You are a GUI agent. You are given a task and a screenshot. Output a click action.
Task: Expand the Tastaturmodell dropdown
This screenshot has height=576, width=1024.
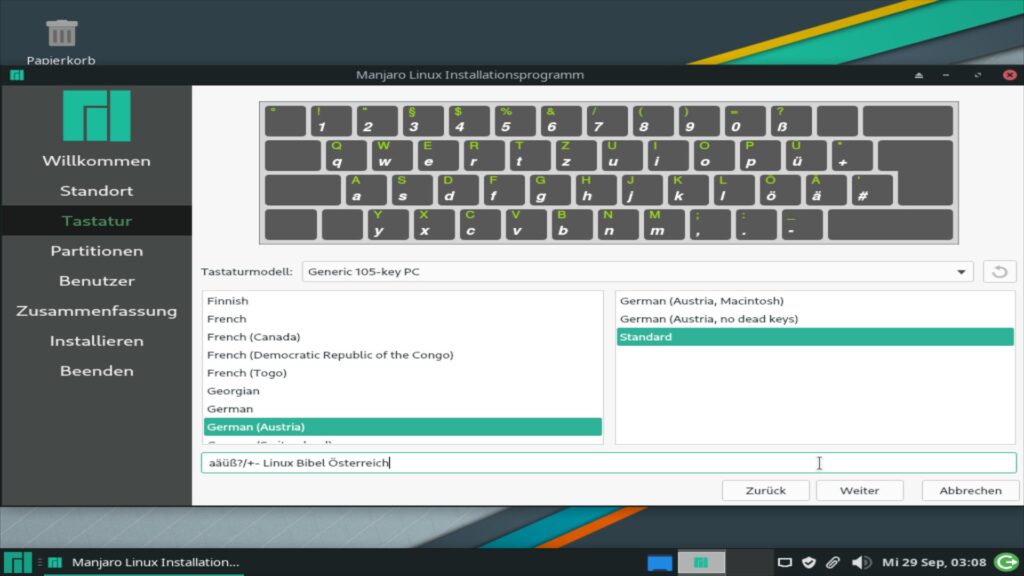coord(637,272)
